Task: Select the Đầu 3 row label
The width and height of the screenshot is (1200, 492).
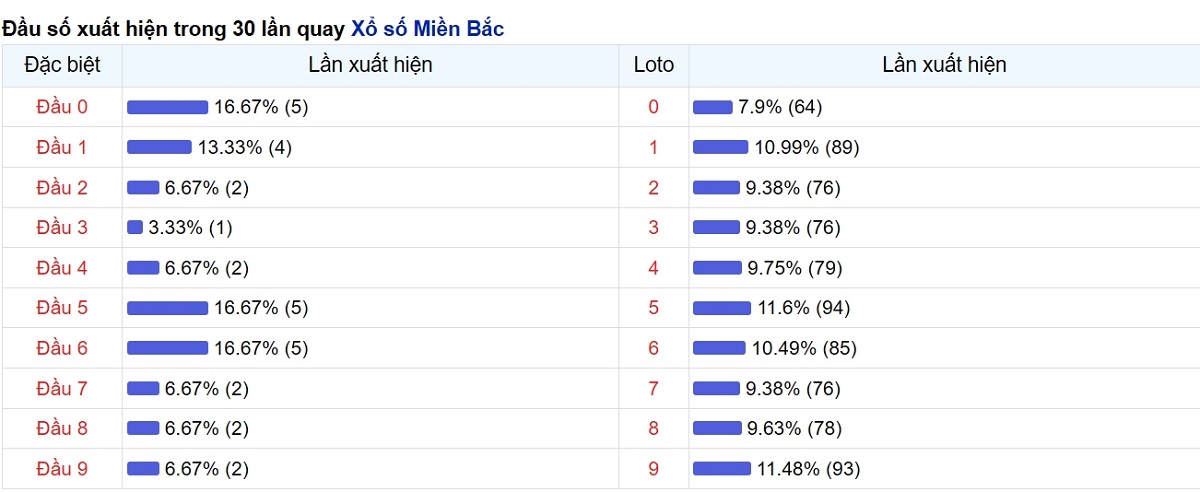Action: (62, 227)
